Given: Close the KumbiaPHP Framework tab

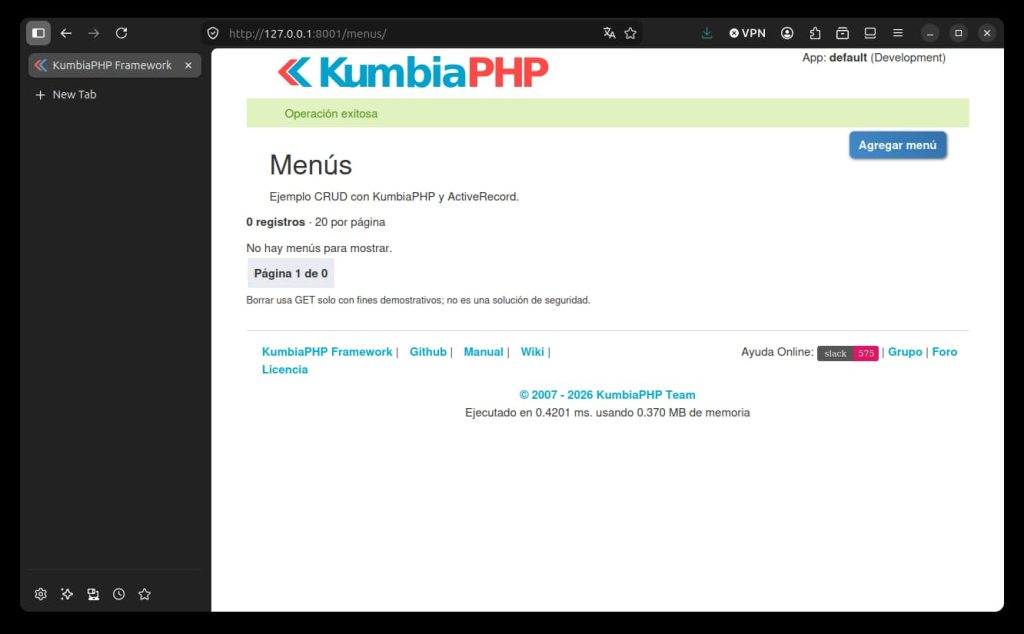Looking at the screenshot, I should [188, 65].
